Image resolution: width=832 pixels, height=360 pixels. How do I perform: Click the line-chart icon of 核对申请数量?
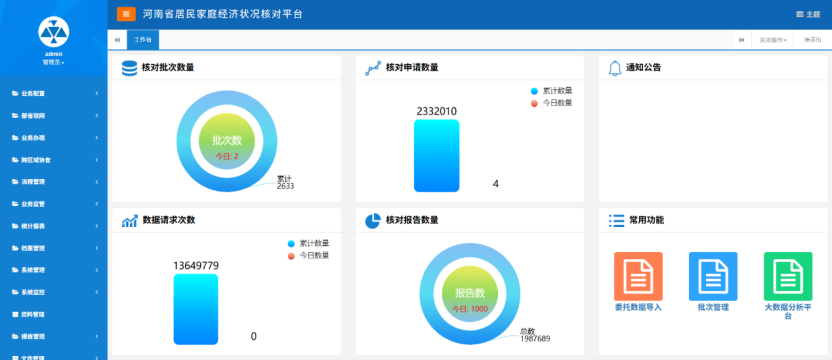tap(373, 68)
